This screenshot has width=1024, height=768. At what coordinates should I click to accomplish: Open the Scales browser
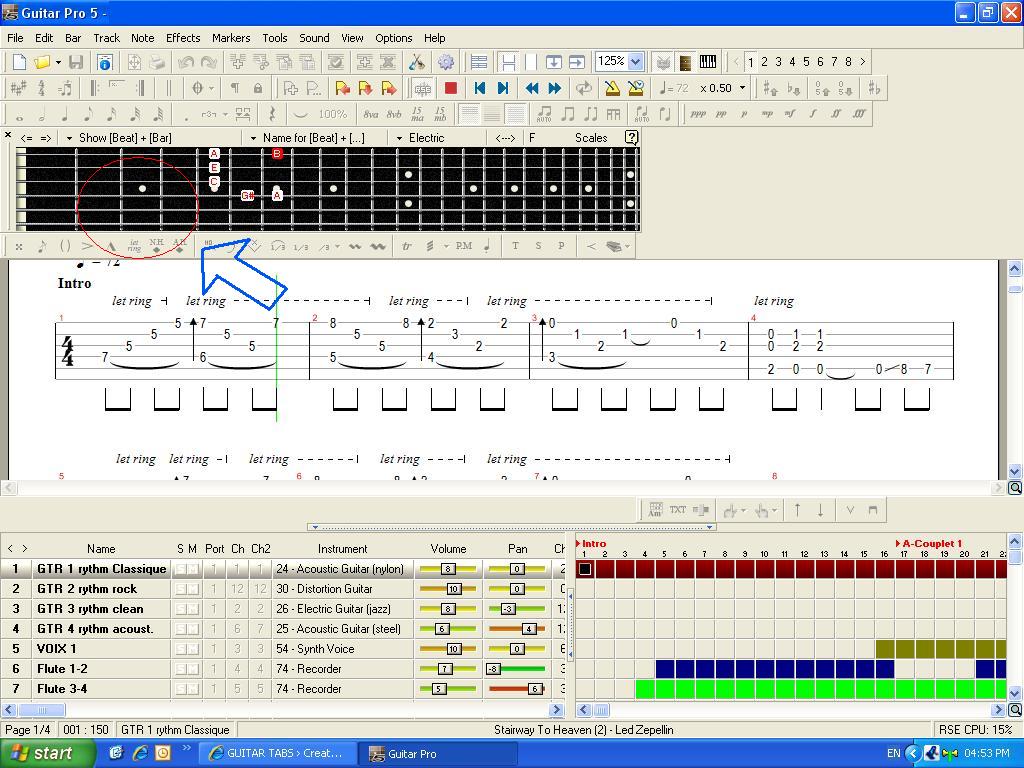pos(590,137)
